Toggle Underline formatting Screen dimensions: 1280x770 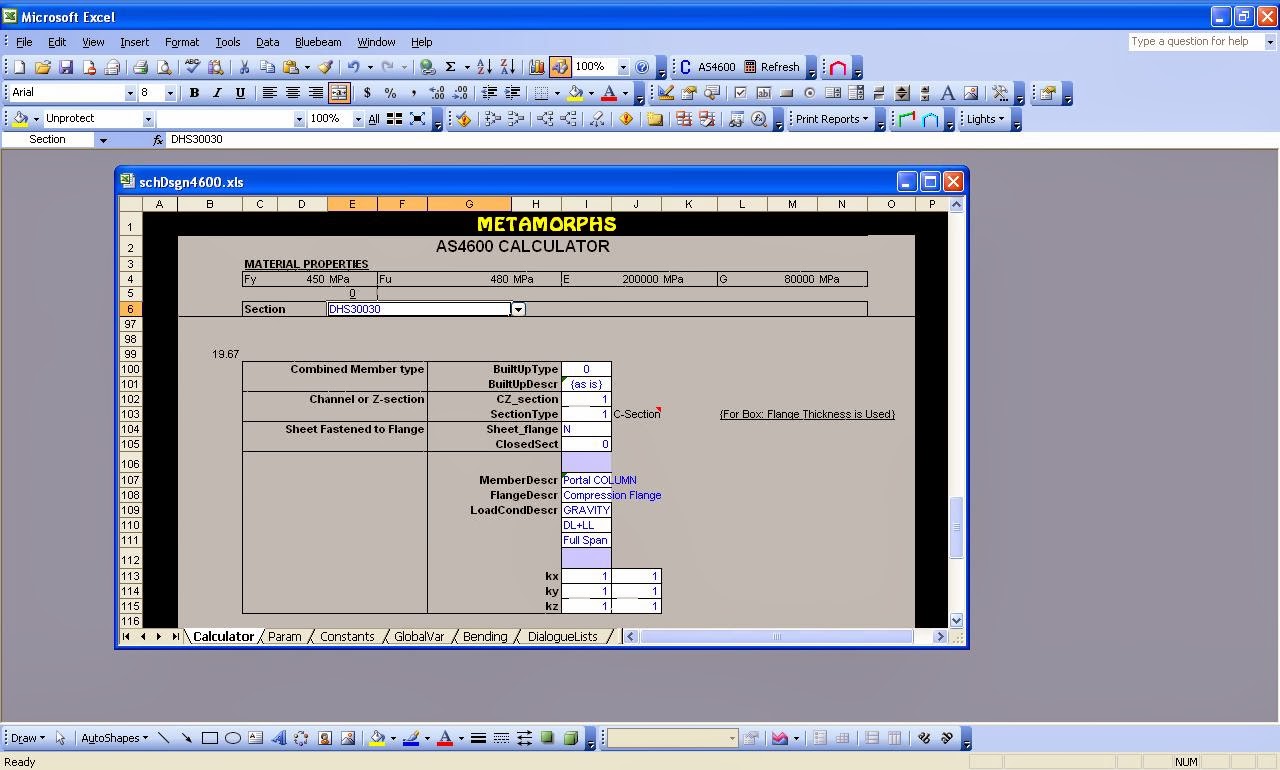click(240, 93)
